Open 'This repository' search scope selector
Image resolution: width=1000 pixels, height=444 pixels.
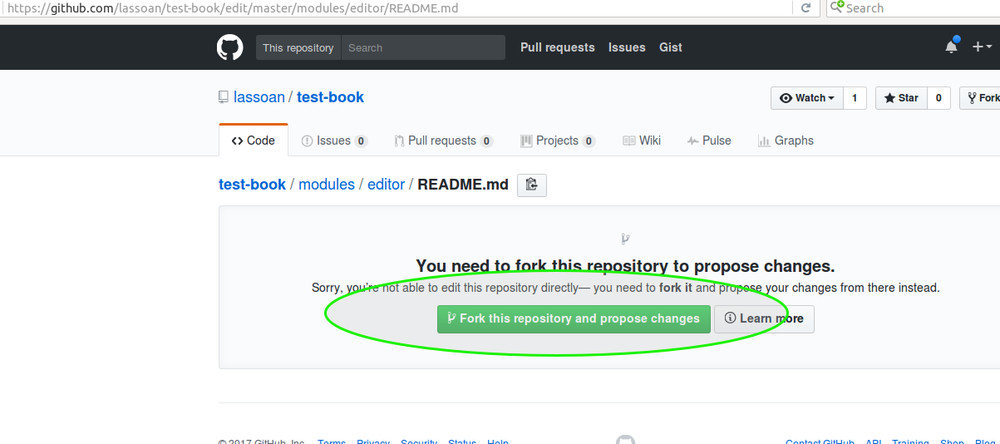(298, 48)
